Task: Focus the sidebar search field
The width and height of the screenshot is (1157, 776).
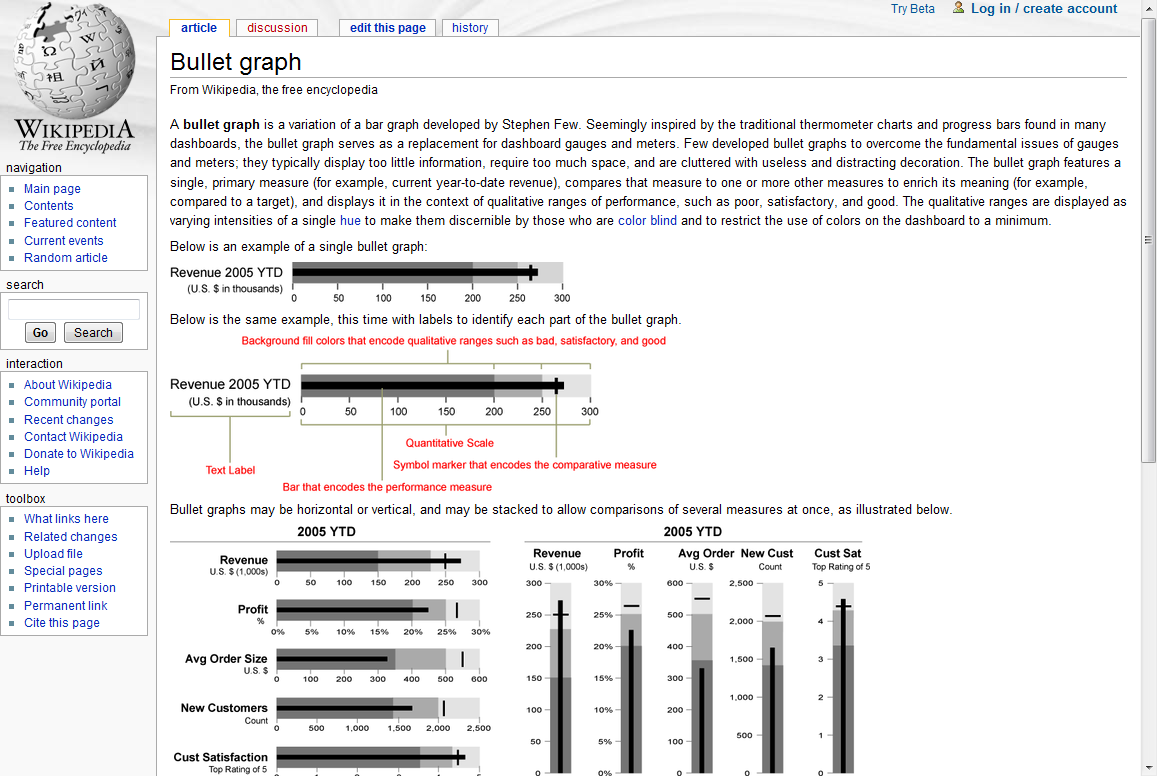Action: coord(74,309)
